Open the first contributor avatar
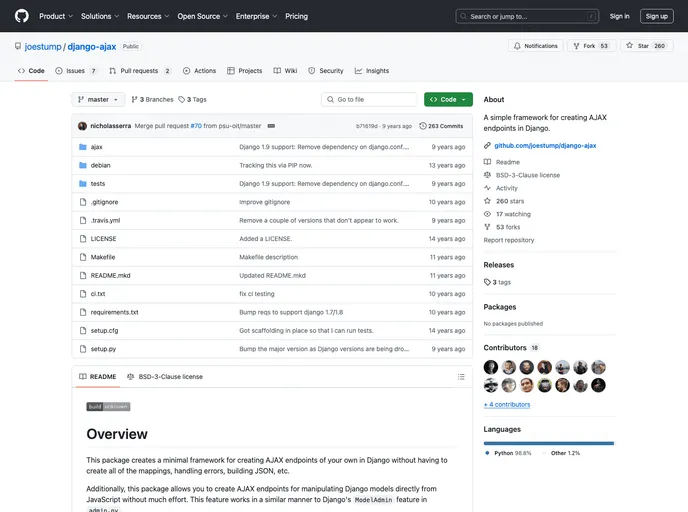 click(491, 367)
